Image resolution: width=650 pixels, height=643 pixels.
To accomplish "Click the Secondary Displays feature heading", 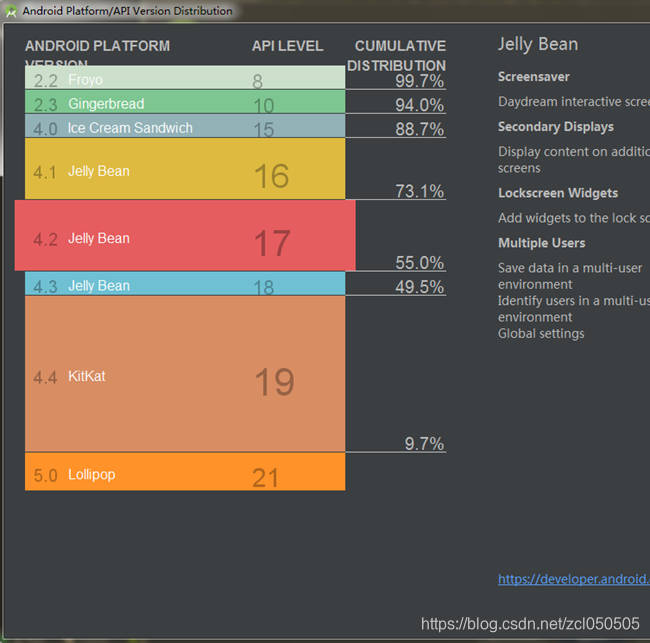I will coord(556,126).
